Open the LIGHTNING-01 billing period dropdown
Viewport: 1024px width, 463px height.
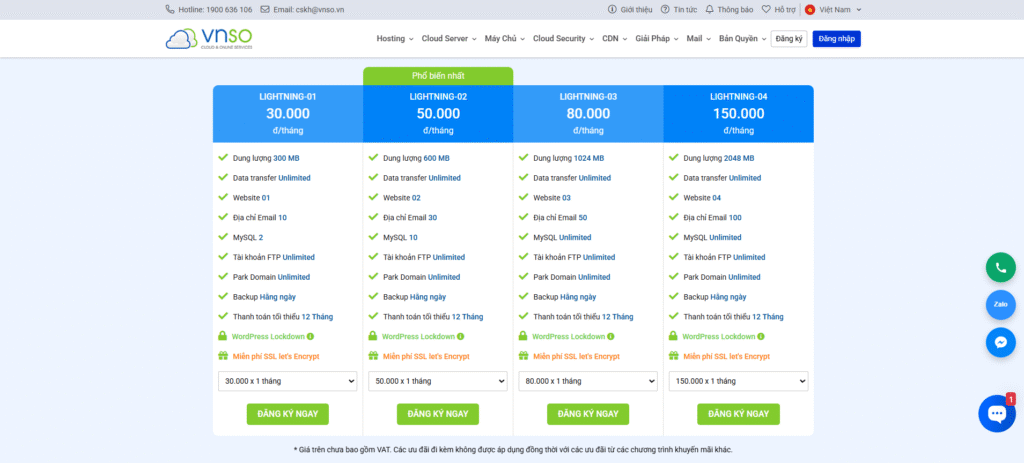[x=287, y=381]
